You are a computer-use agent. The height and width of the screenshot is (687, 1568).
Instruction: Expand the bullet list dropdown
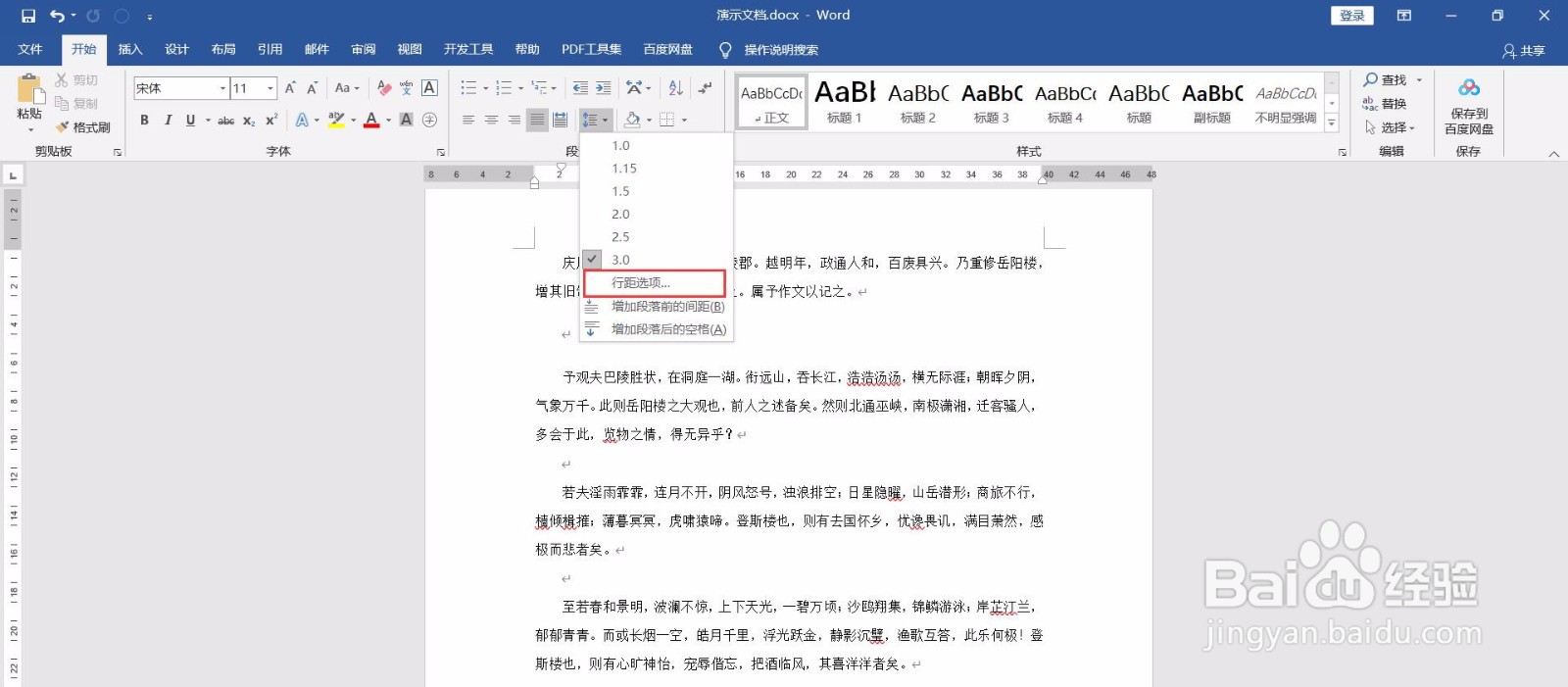[487, 88]
